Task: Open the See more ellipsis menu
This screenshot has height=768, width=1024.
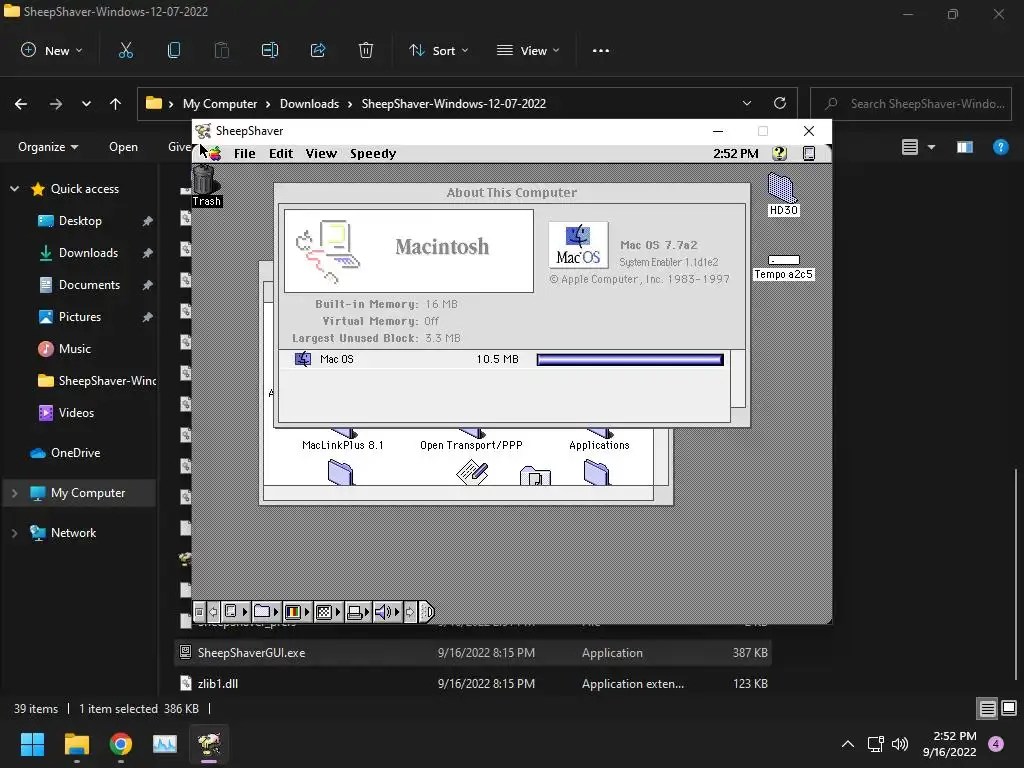Action: pyautogui.click(x=601, y=50)
